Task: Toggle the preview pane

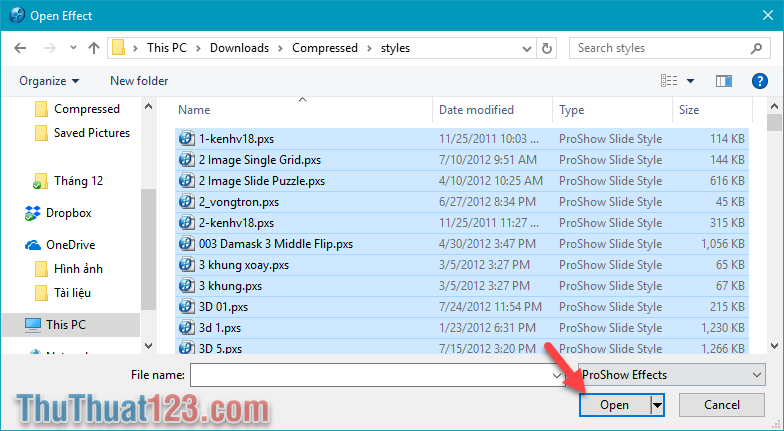Action: click(x=724, y=81)
